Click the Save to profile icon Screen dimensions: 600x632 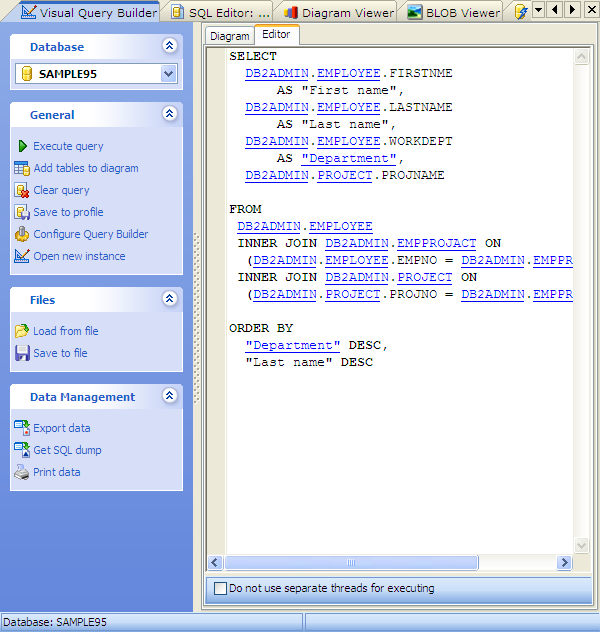22,212
